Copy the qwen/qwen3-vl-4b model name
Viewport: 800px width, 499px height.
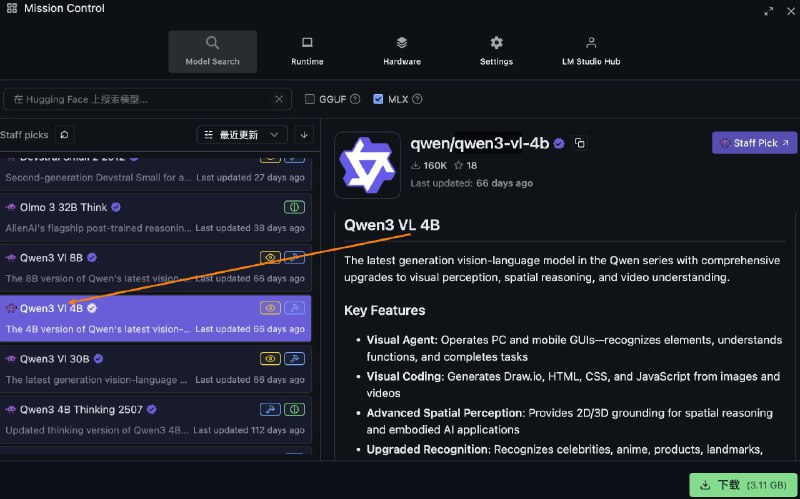click(580, 144)
